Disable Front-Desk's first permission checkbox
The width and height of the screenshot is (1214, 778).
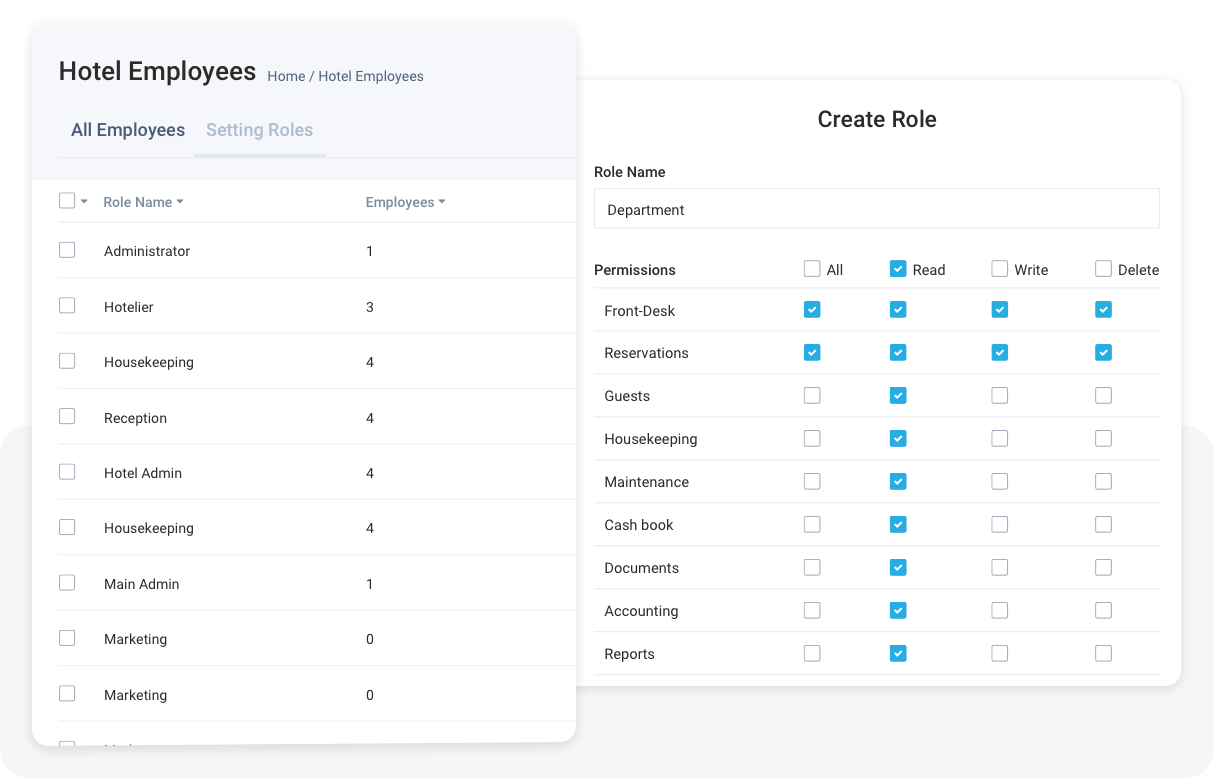click(812, 310)
